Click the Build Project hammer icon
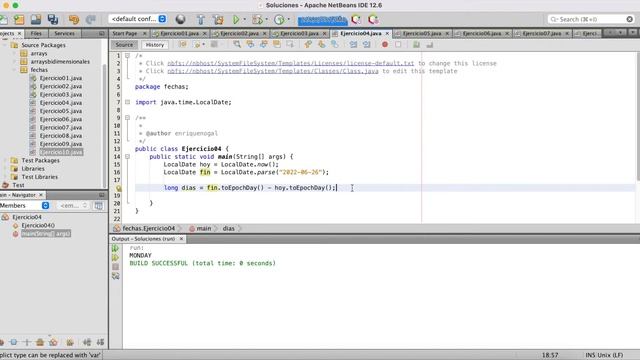Image resolution: width=640 pixels, height=360 pixels. (200, 19)
